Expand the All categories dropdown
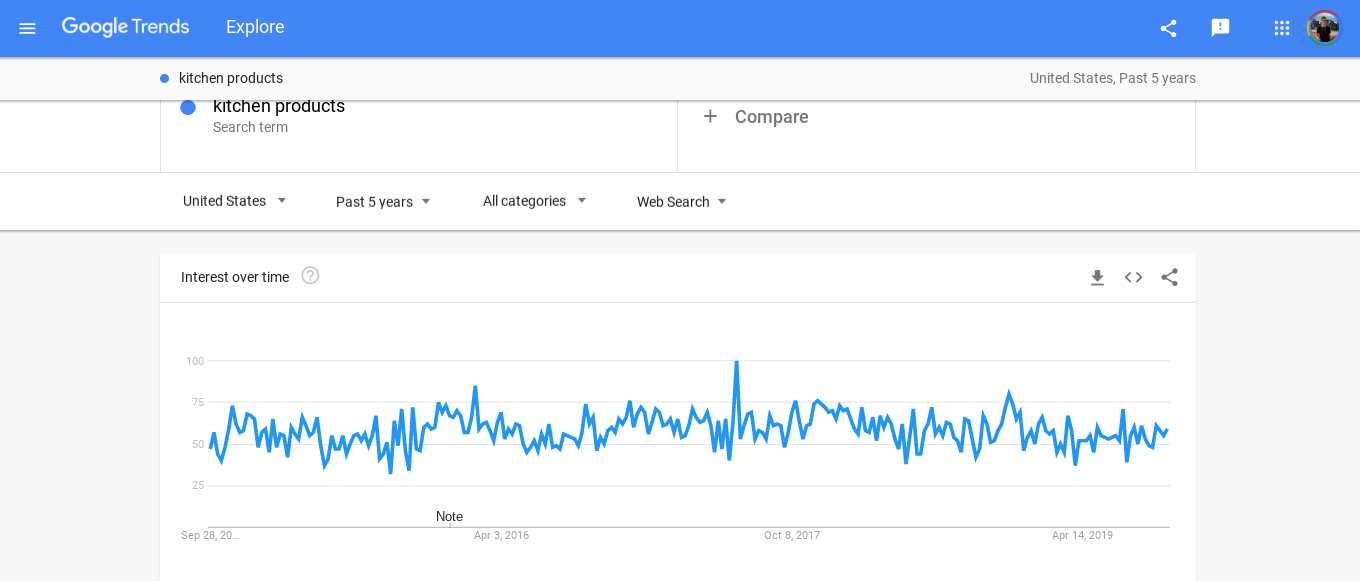 click(535, 201)
